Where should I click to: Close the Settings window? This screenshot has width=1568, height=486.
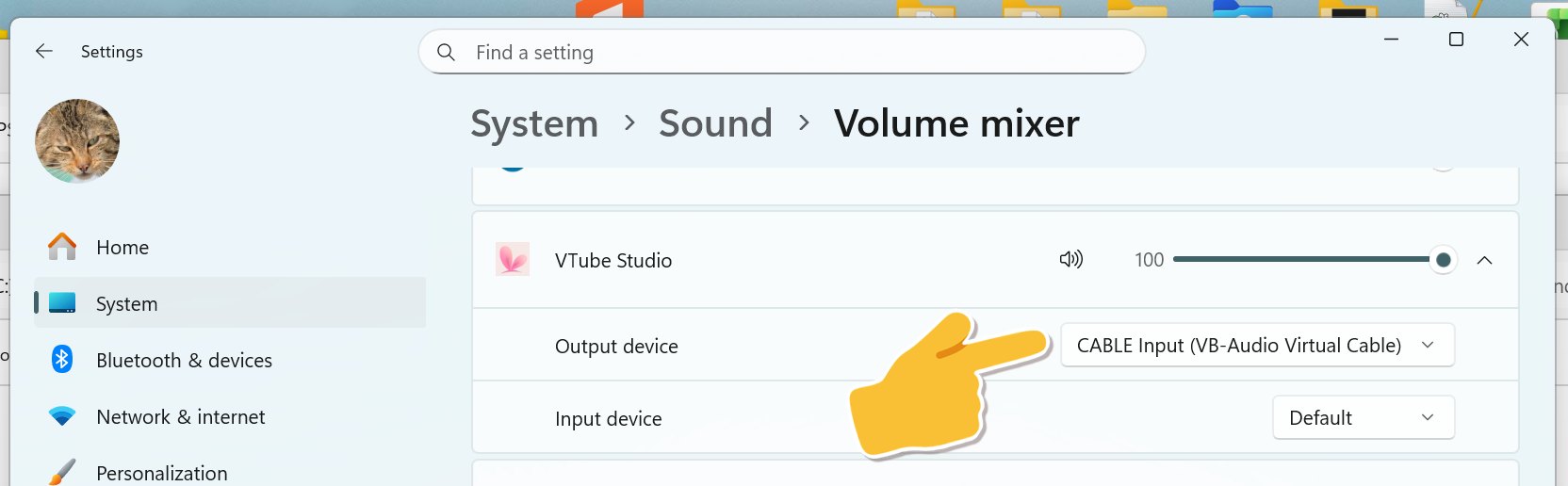pyautogui.click(x=1521, y=40)
